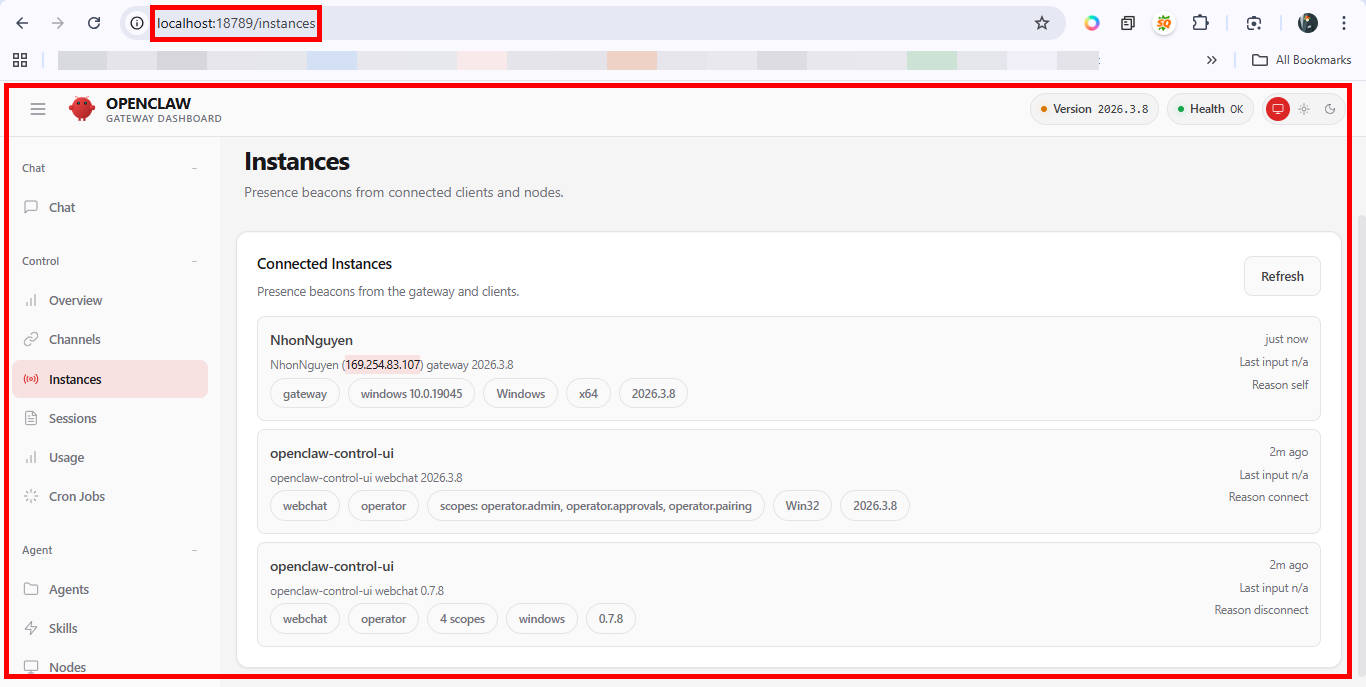Show hidden bookmarks with the double chevron
The height and width of the screenshot is (687, 1366).
(x=1212, y=60)
